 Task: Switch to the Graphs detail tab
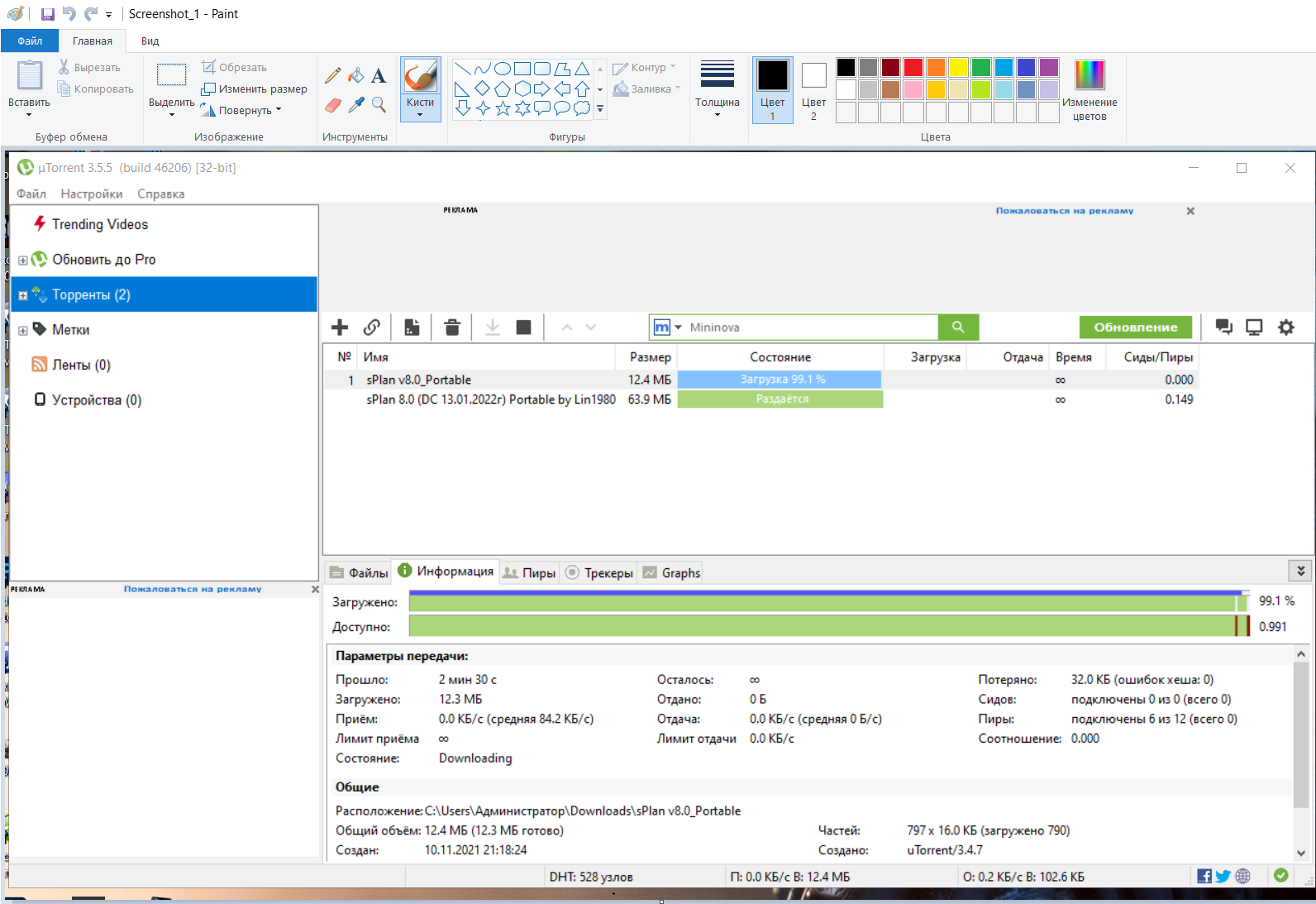(671, 573)
